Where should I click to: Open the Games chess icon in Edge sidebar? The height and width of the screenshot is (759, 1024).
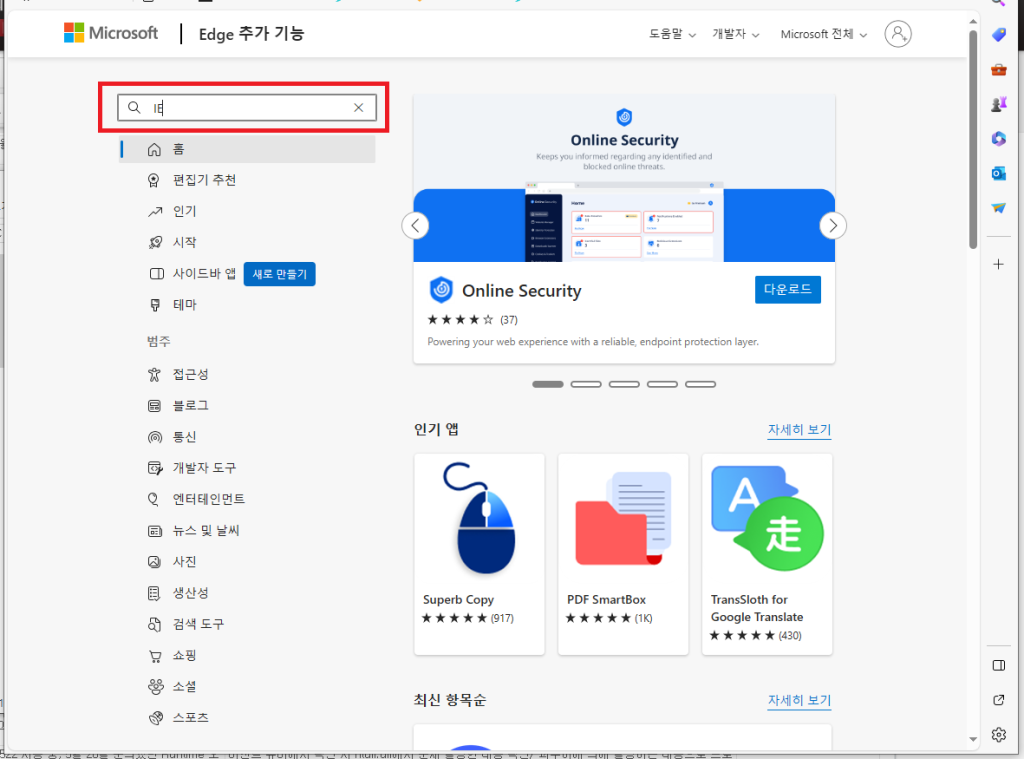[999, 104]
